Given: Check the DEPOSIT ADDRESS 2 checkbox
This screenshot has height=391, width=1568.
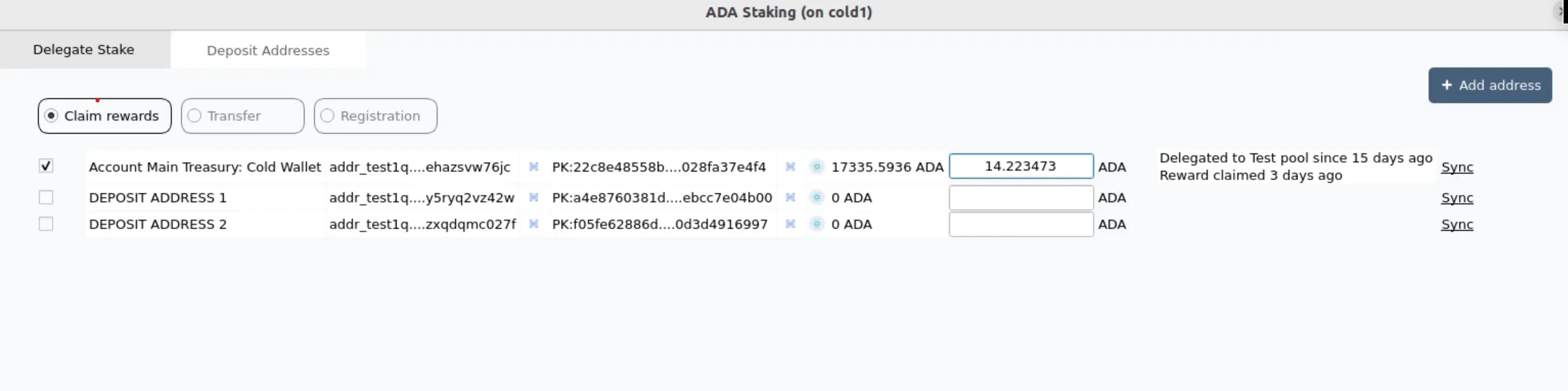Looking at the screenshot, I should point(46,223).
